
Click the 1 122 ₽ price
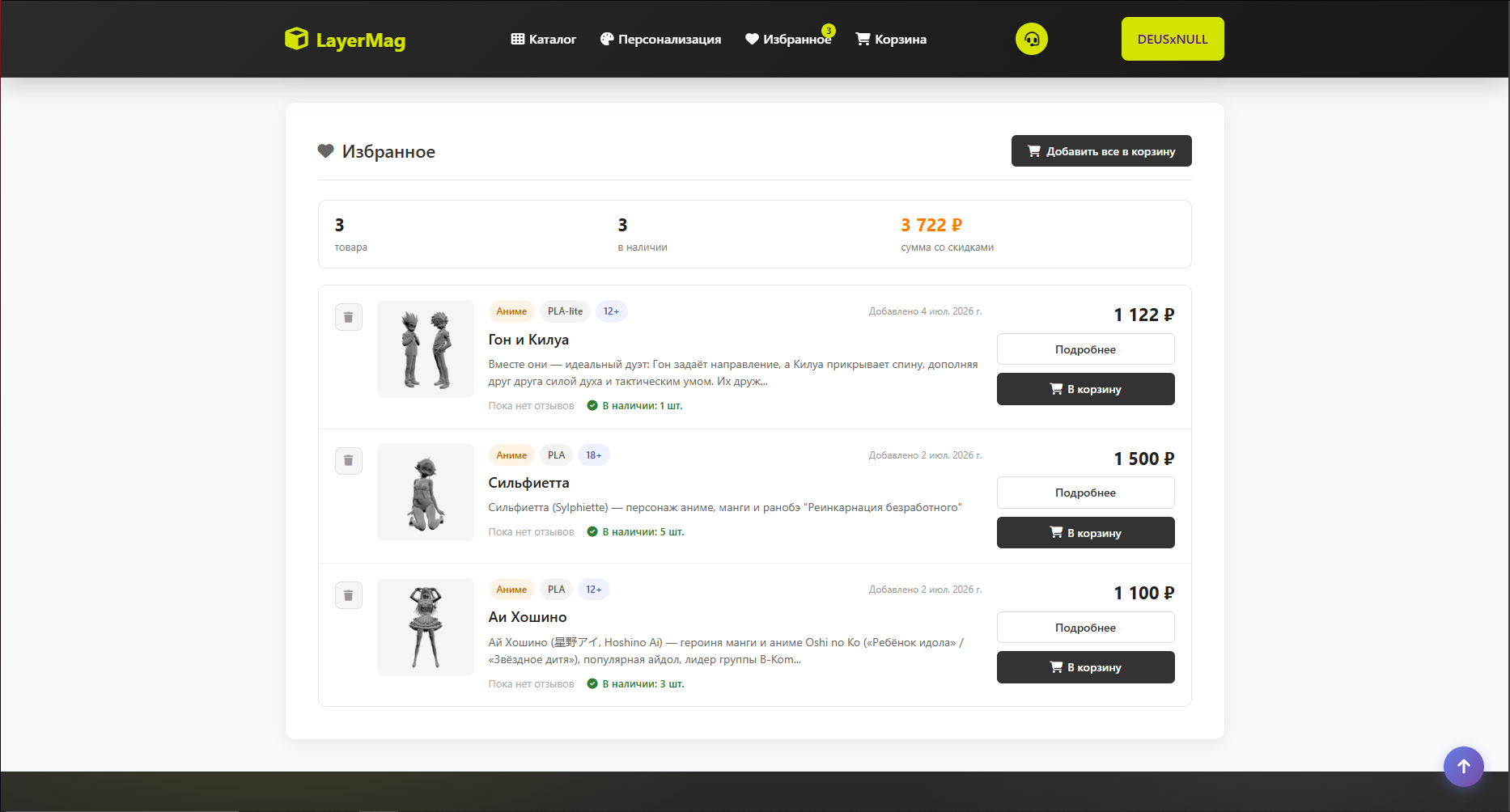1144,315
